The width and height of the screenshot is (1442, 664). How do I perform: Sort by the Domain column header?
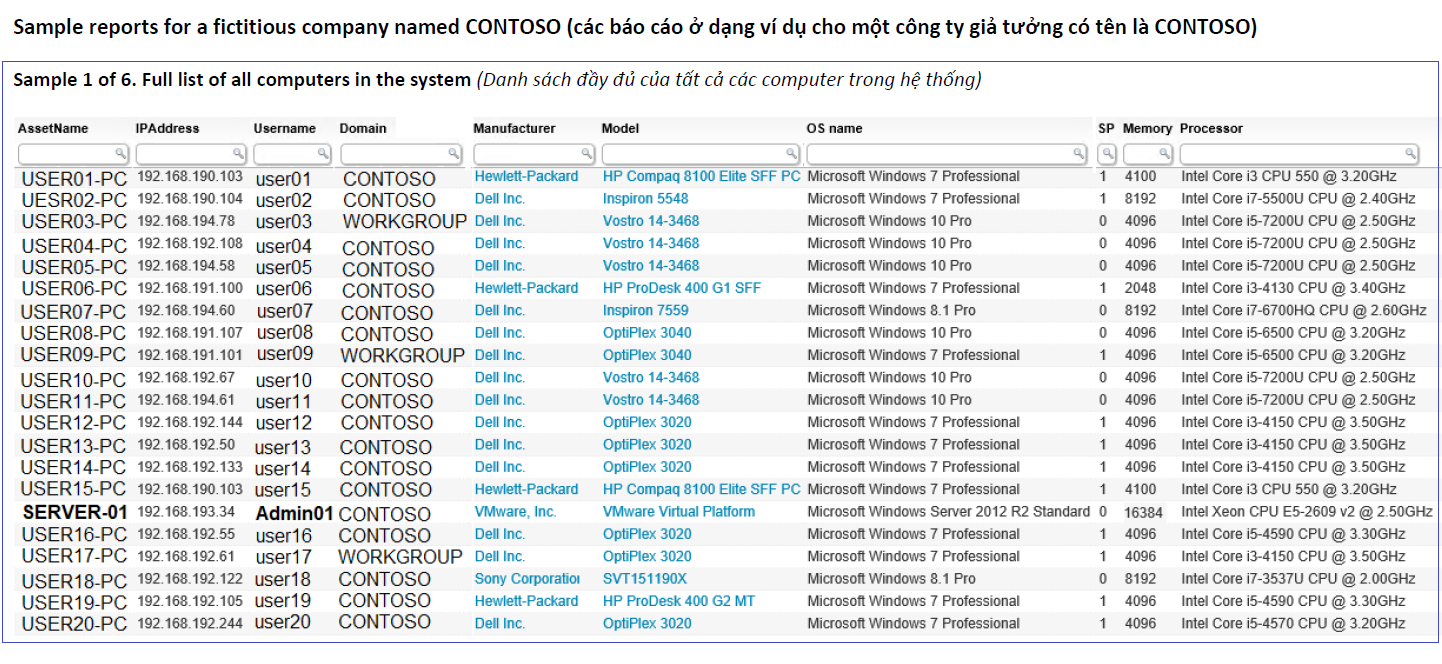[363, 128]
